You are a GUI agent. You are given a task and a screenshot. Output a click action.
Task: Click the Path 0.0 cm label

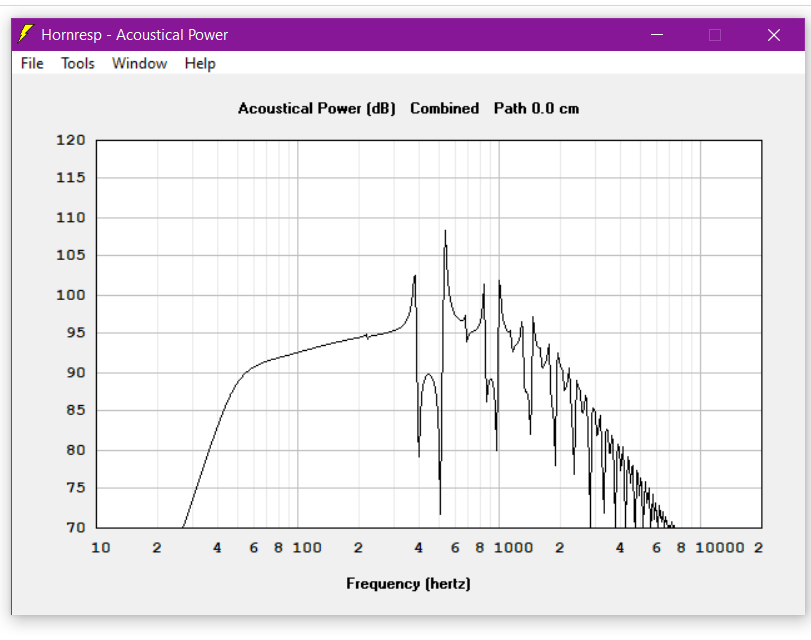tap(536, 108)
